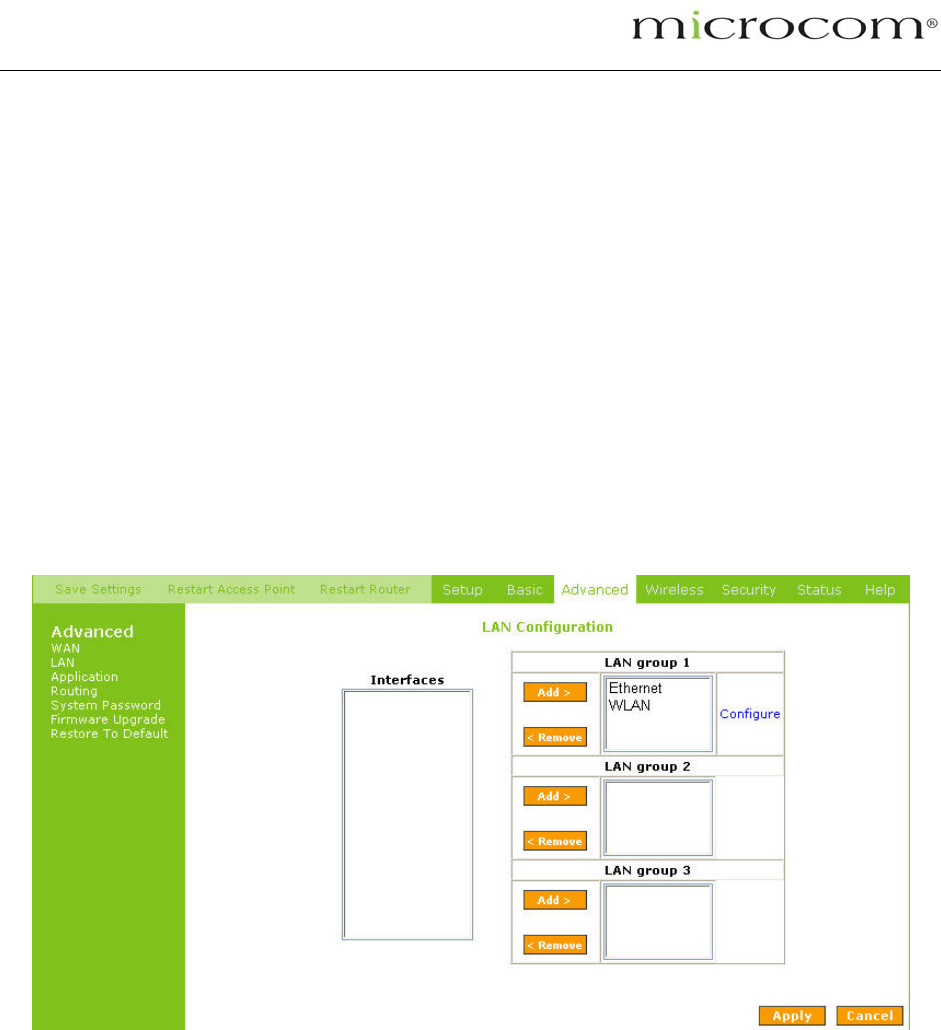Go to the Setup tab
This screenshot has width=941, height=1030.
[x=462, y=590]
